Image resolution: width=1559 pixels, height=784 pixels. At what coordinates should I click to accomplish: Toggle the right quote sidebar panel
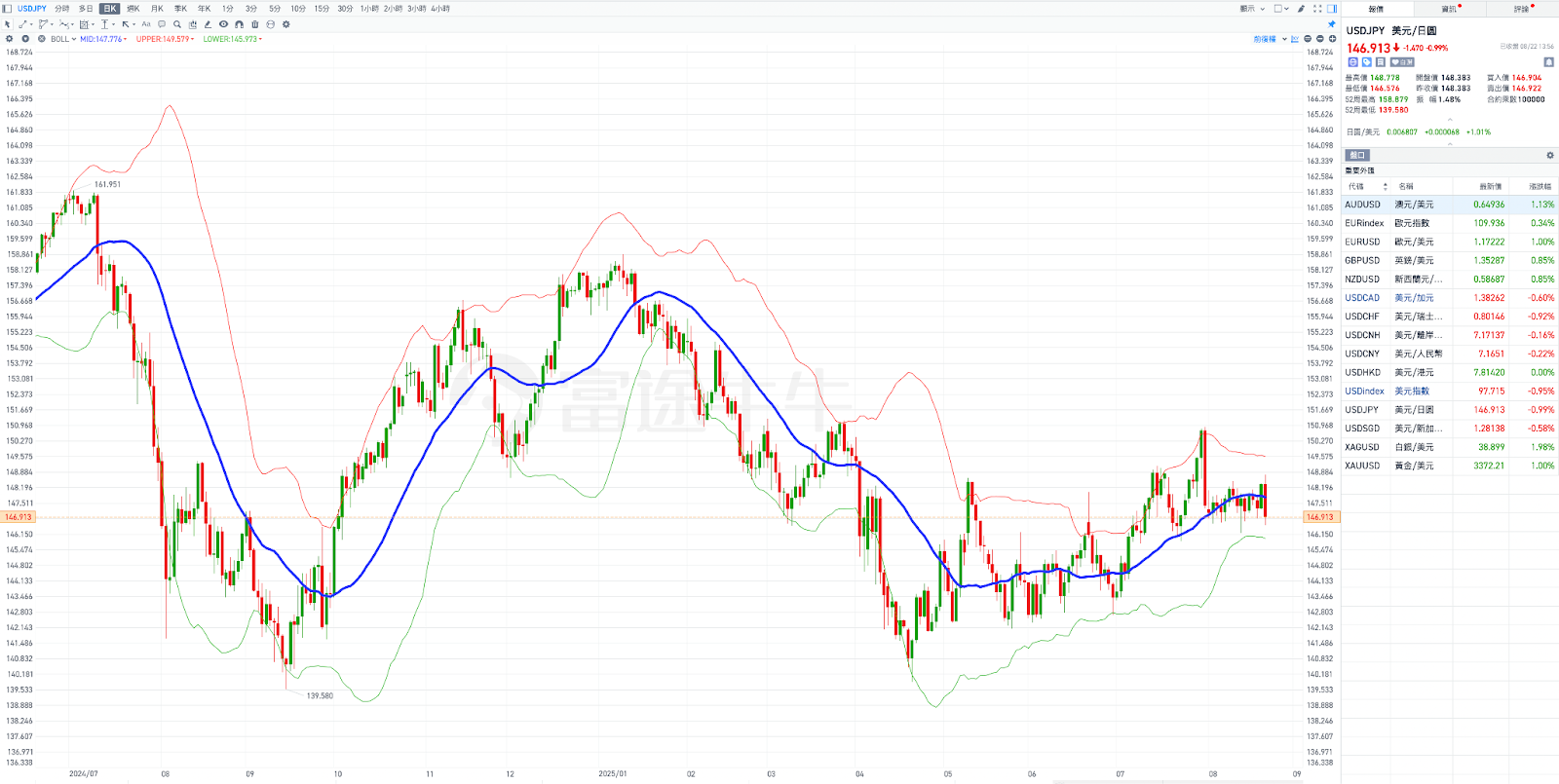(1332, 9)
